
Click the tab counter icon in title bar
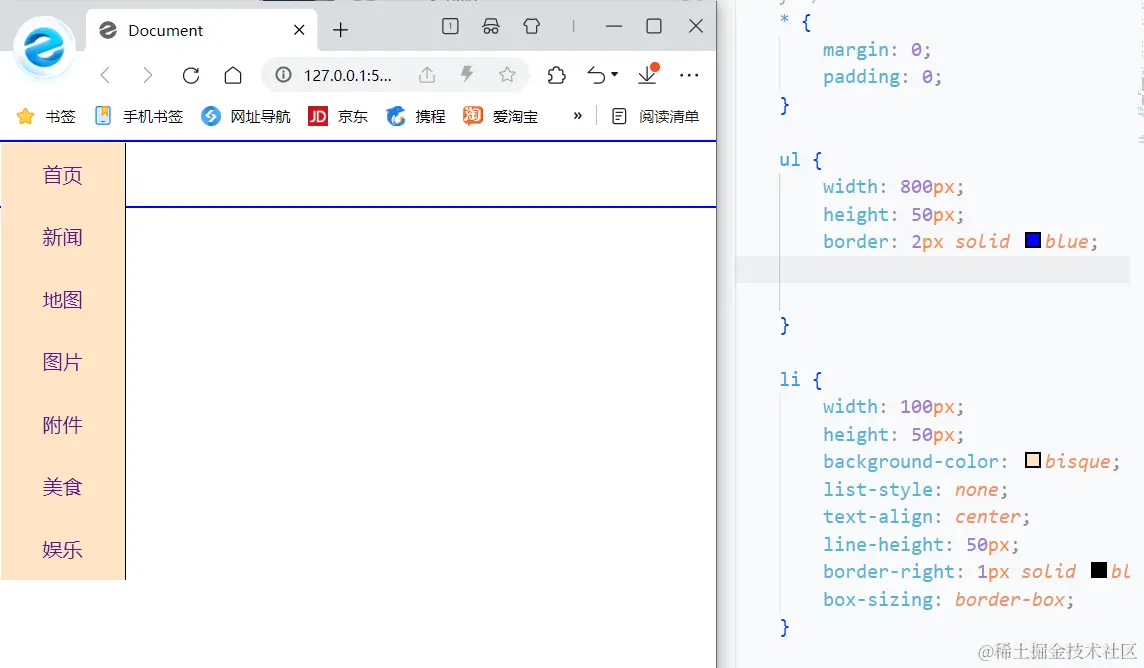450,26
